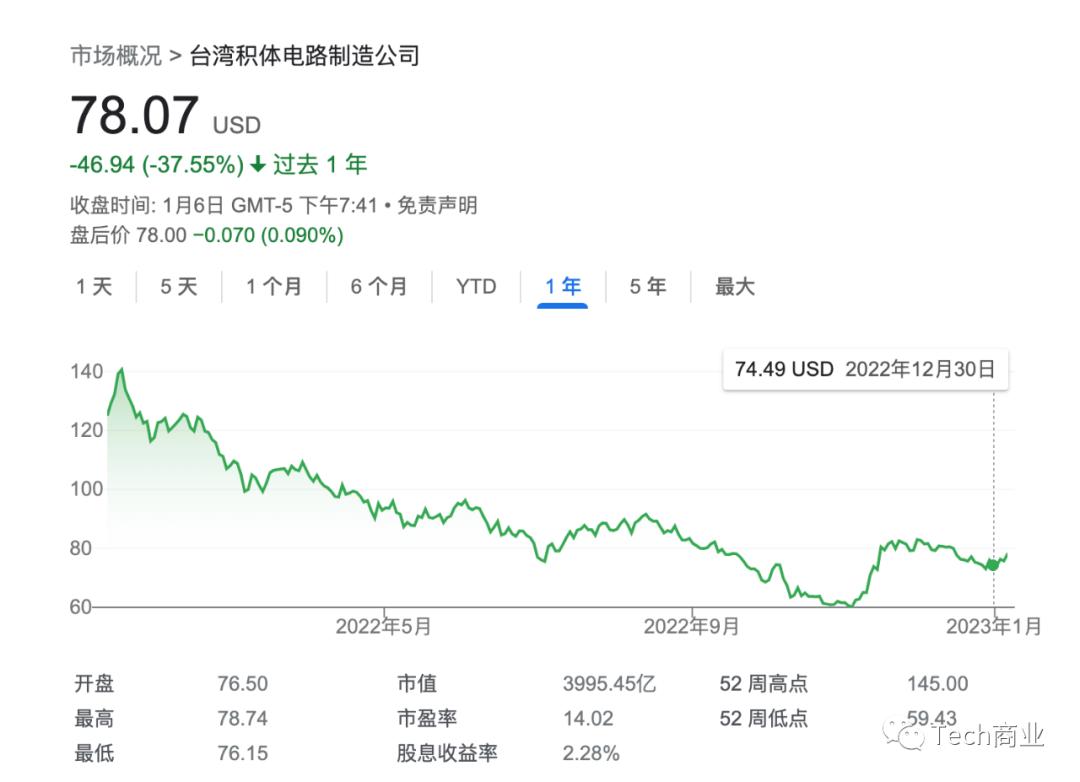Click the 52 周高点 label
This screenshot has height=782, width=1080.
click(763, 683)
